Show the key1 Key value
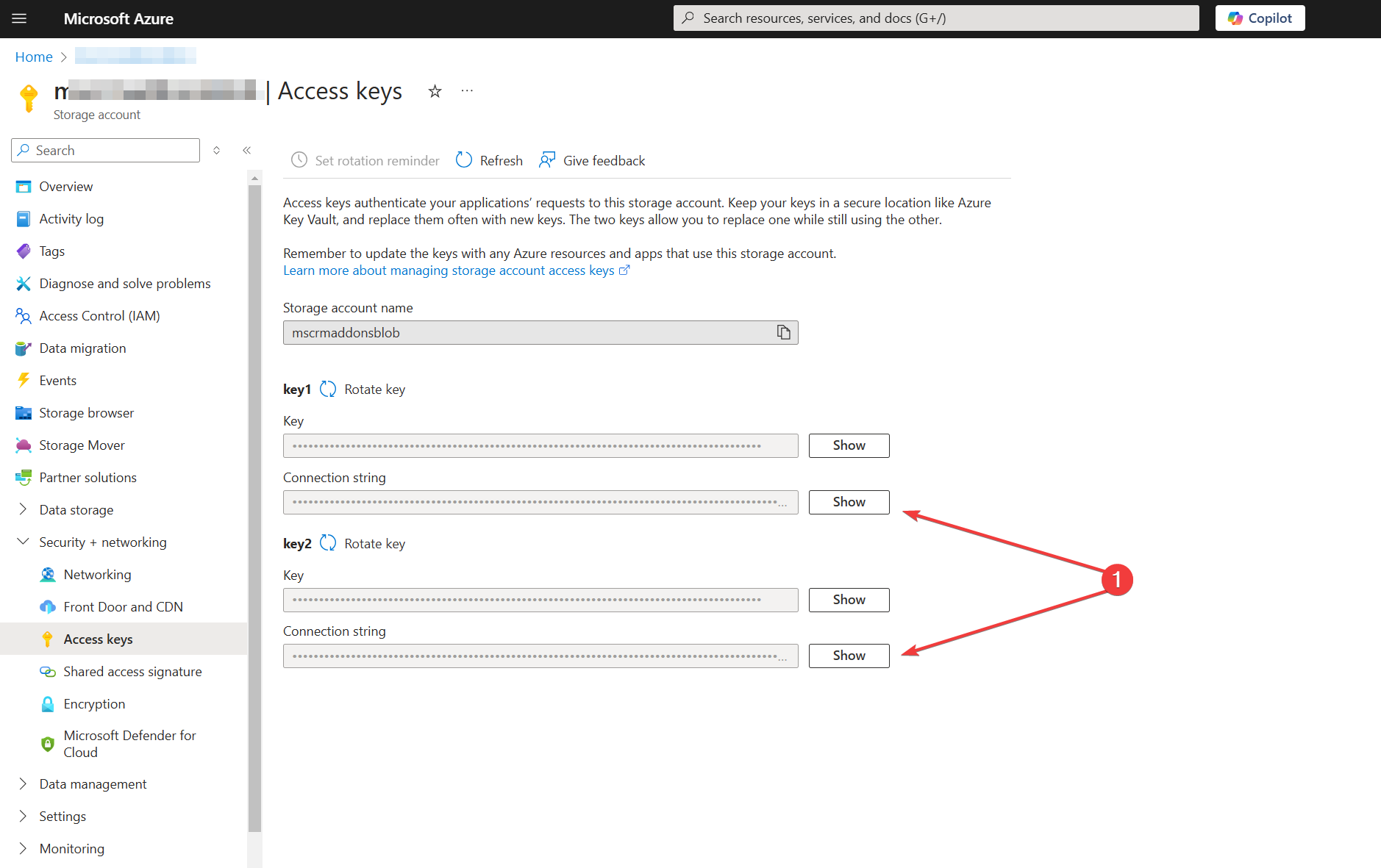1381x868 pixels. click(849, 445)
